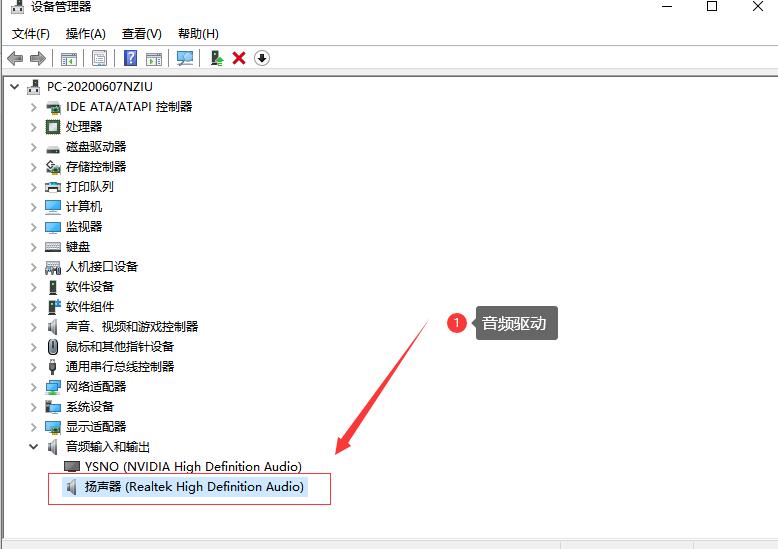This screenshot has width=778, height=549.
Task: Collapse the PC-20200607NZIU root node
Action: click(x=14, y=87)
